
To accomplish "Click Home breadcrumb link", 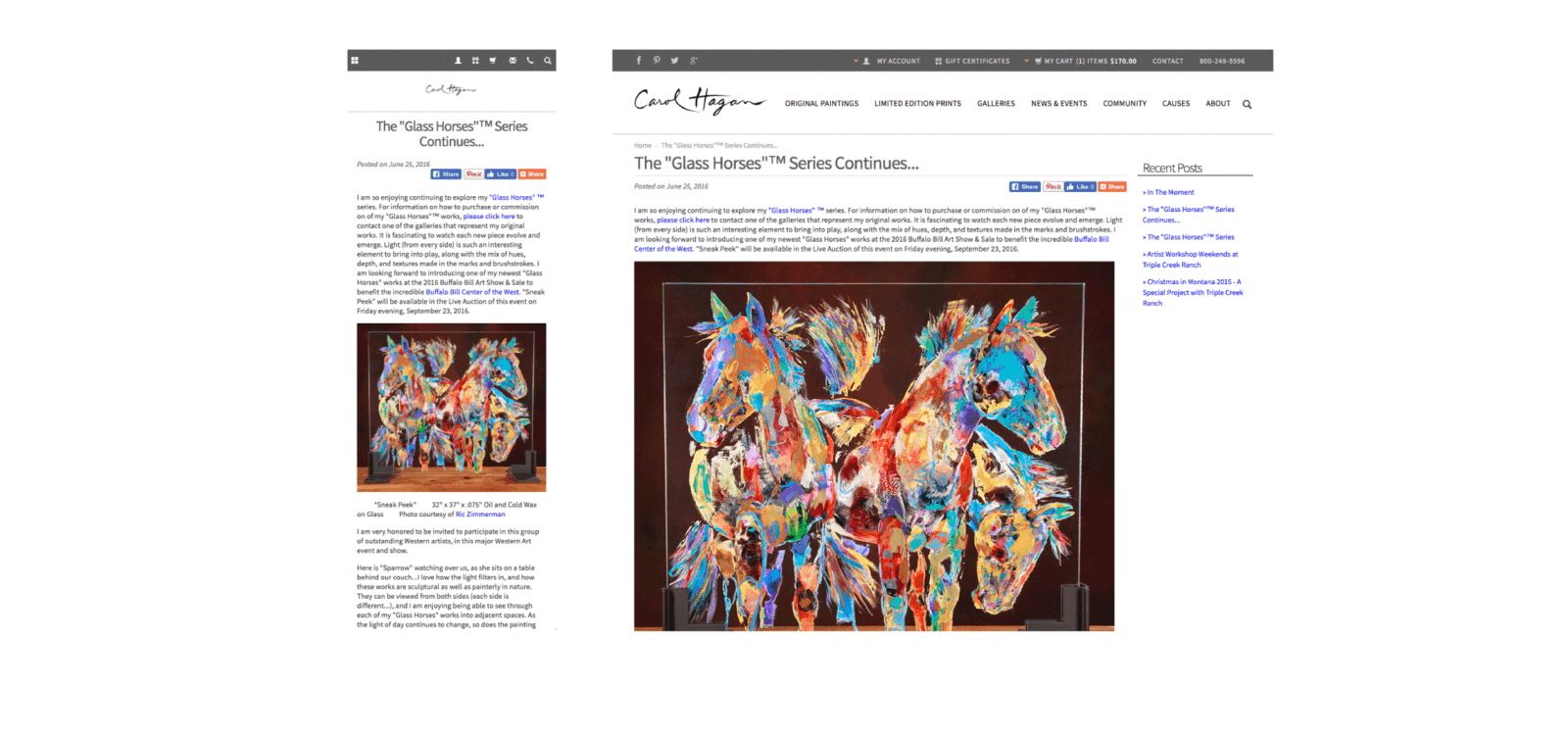I will [x=643, y=145].
